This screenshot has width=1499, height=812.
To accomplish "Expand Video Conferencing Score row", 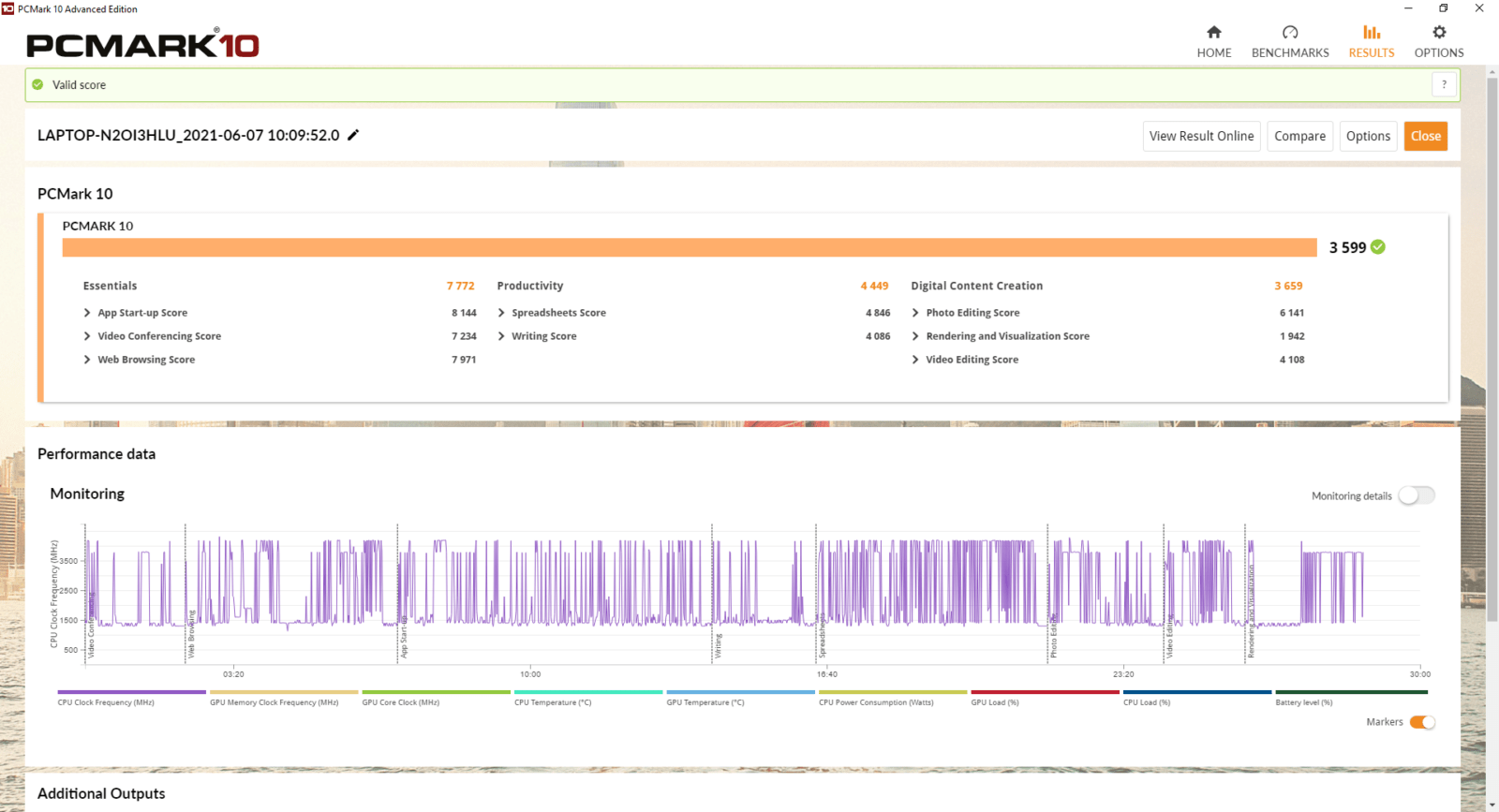I will [x=87, y=336].
